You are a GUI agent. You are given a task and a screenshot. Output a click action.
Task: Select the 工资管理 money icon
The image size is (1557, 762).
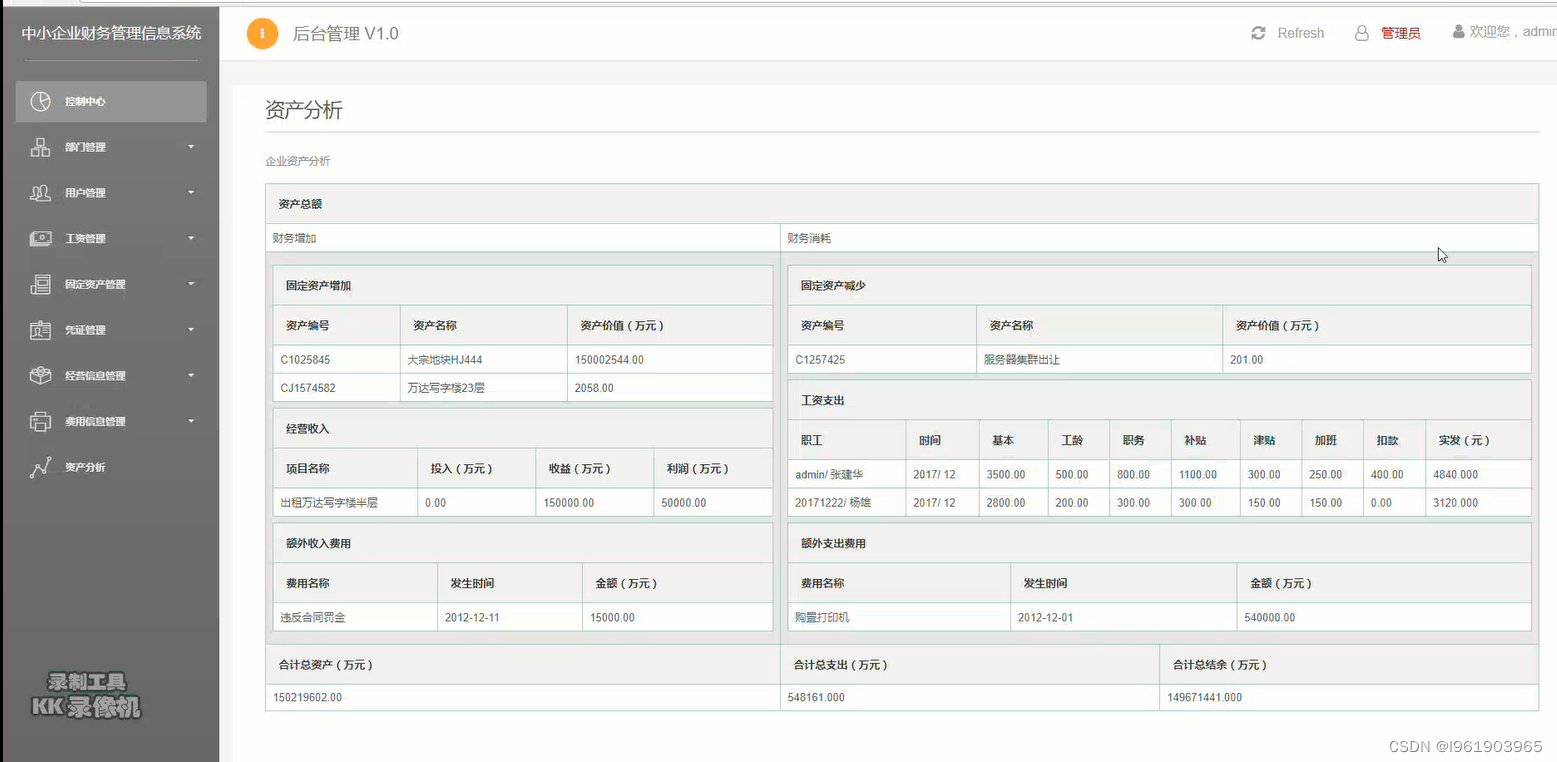point(40,239)
